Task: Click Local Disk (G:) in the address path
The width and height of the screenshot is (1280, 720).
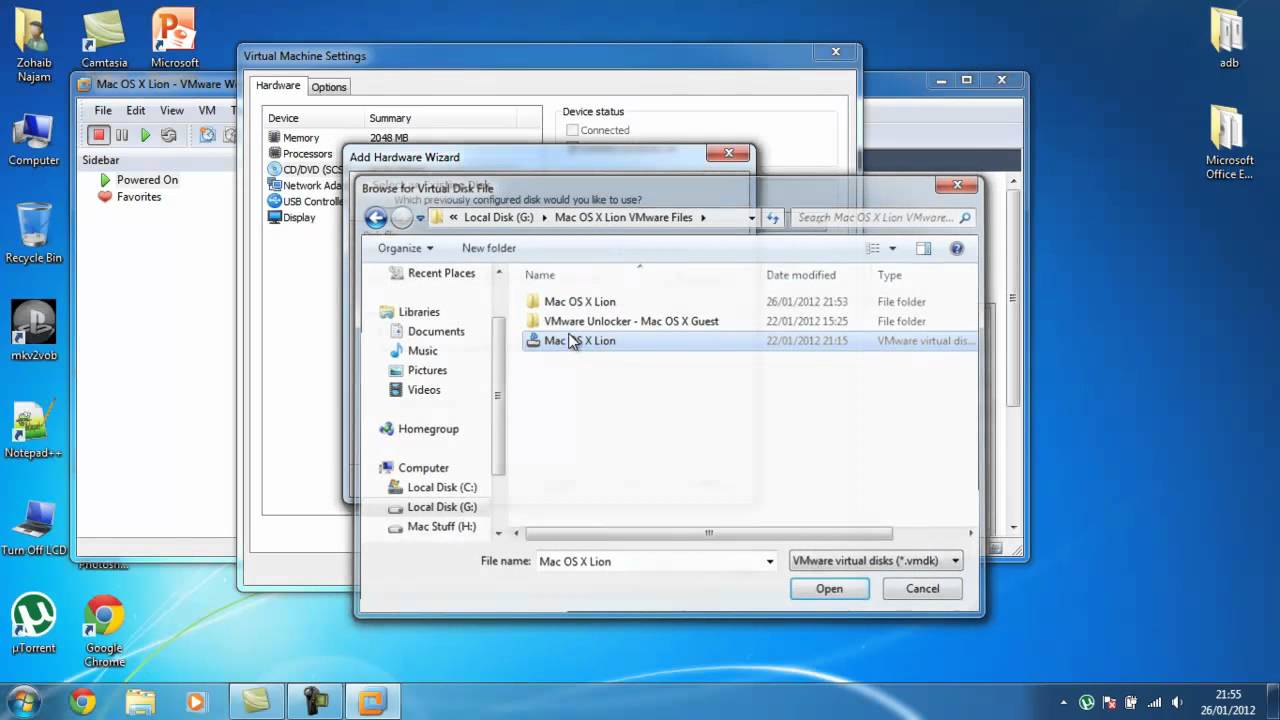Action: coord(498,217)
